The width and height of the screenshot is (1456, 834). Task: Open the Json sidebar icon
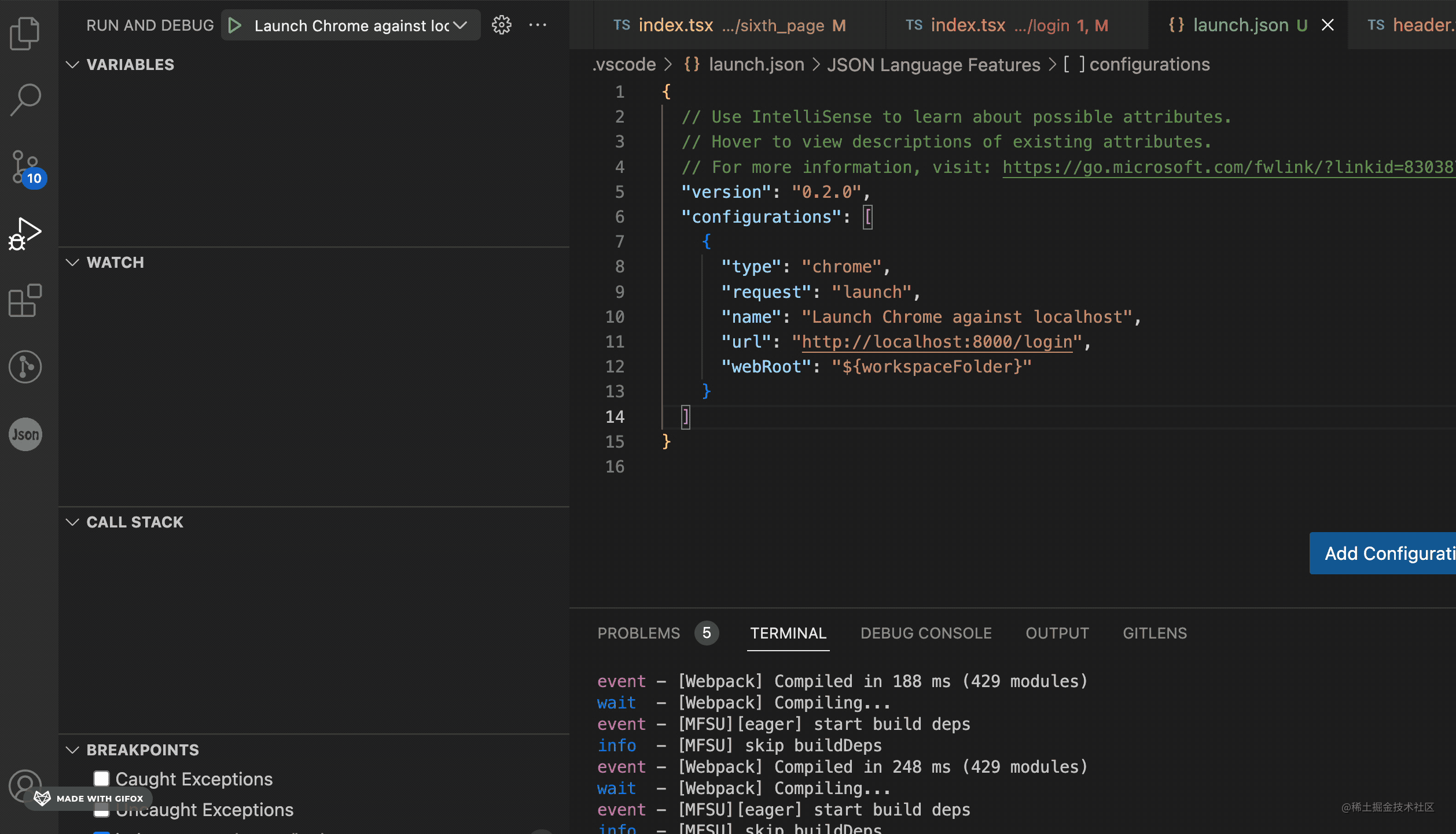pyautogui.click(x=25, y=434)
